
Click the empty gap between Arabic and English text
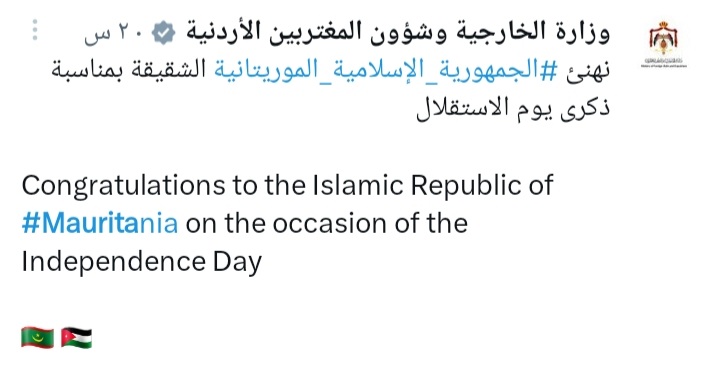pyautogui.click(x=321, y=147)
